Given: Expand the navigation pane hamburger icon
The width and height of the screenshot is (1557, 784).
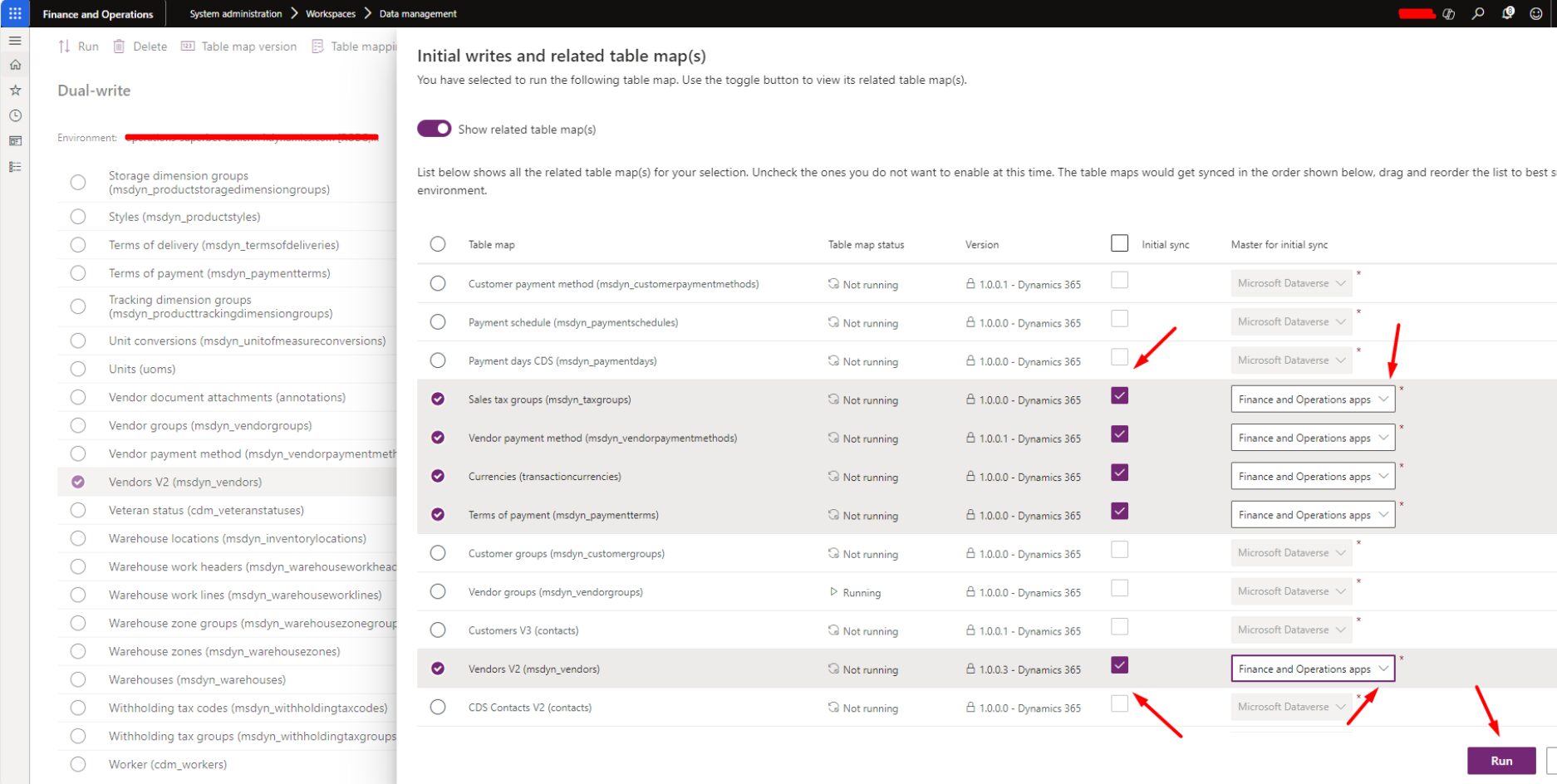Looking at the screenshot, I should [15, 40].
